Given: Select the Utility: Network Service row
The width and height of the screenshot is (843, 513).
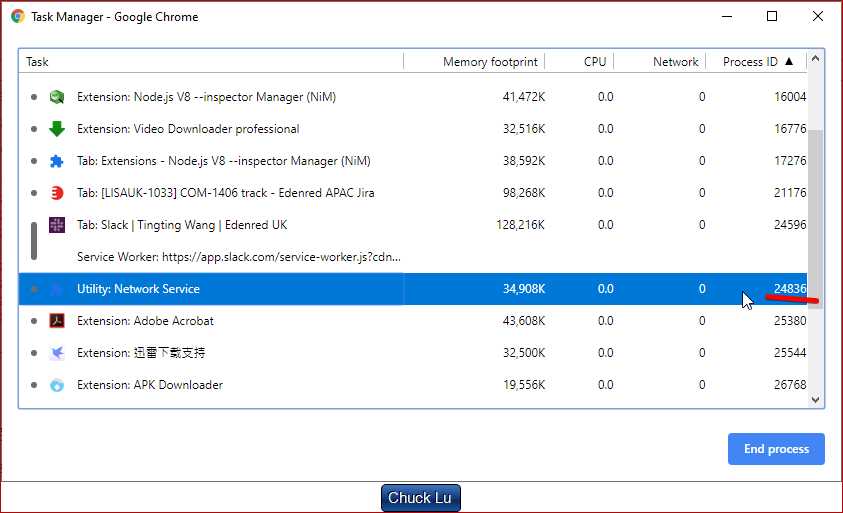Looking at the screenshot, I should click(413, 289).
